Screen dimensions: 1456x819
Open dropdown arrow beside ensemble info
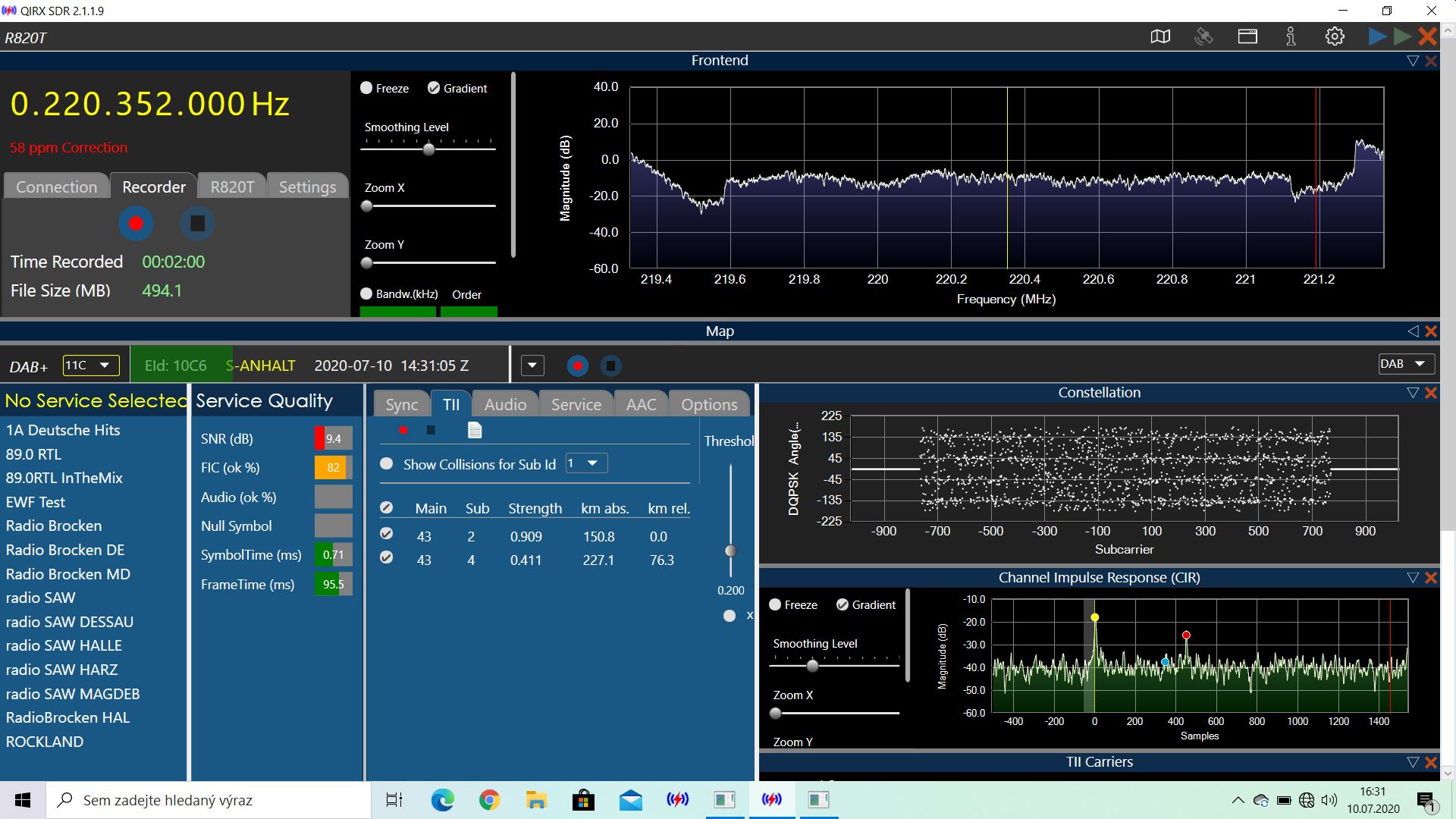[532, 366]
